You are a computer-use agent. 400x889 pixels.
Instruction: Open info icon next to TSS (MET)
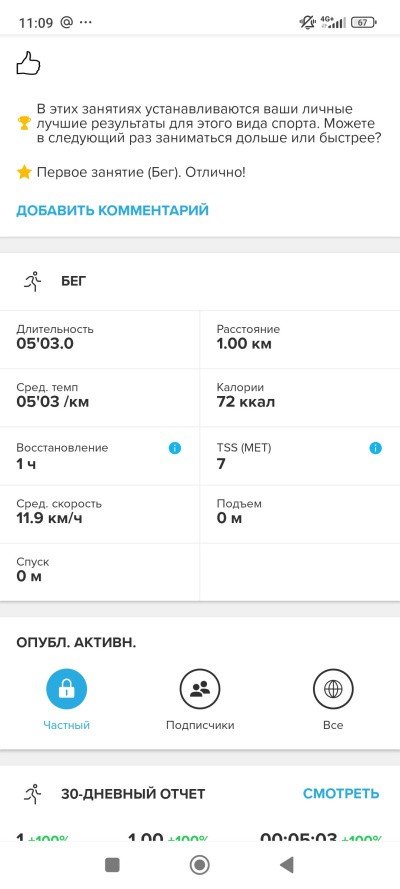[x=375, y=448]
